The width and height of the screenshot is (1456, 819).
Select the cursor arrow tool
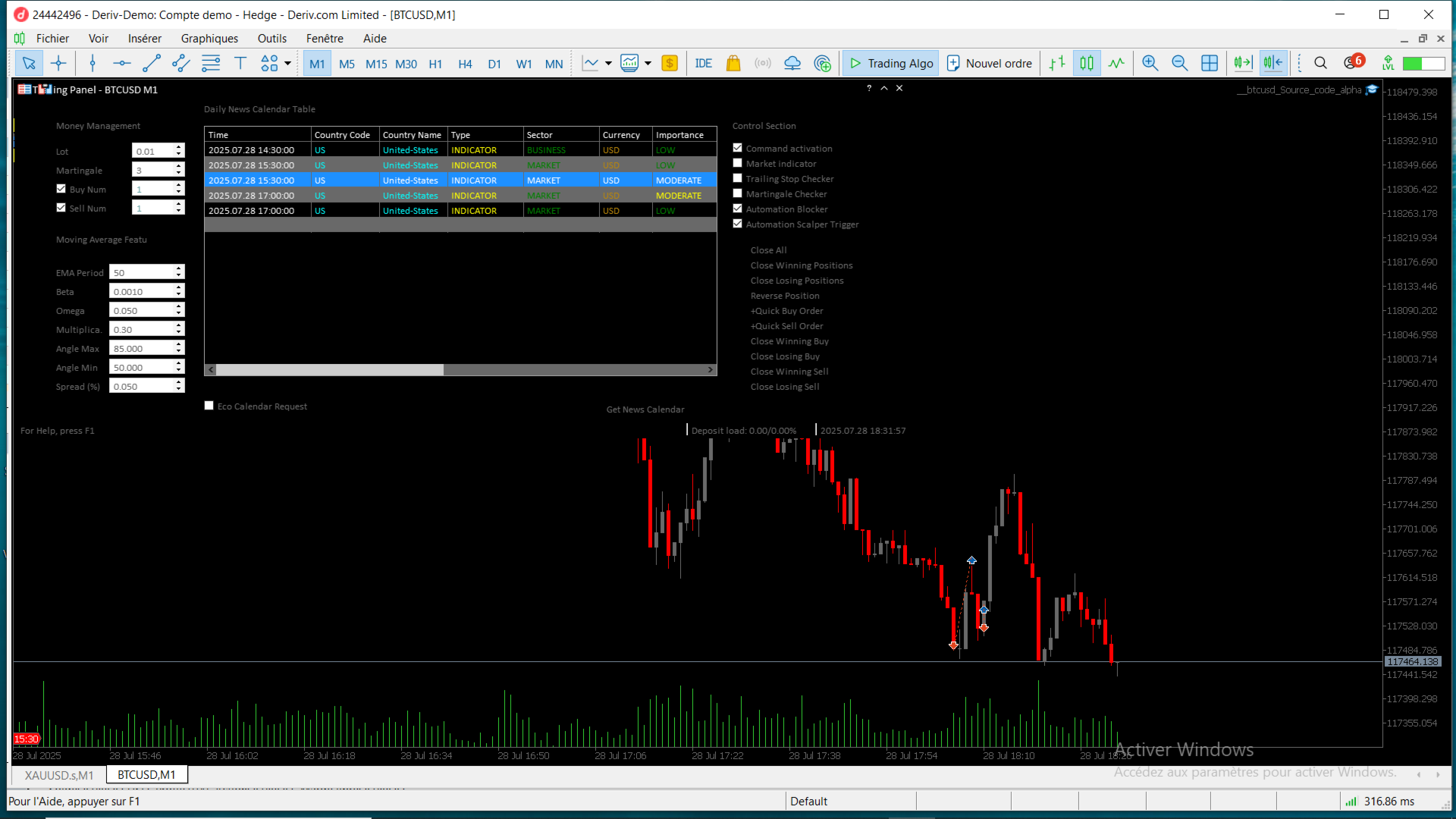point(29,64)
